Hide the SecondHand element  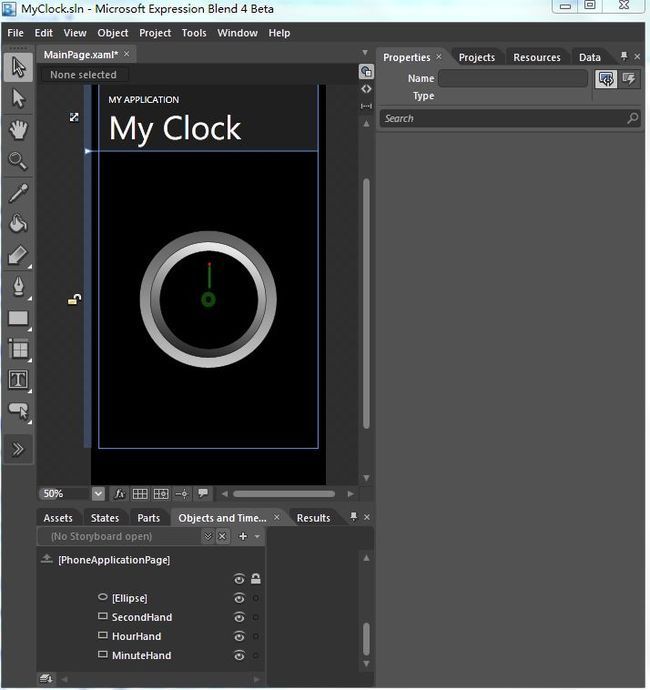pos(239,617)
